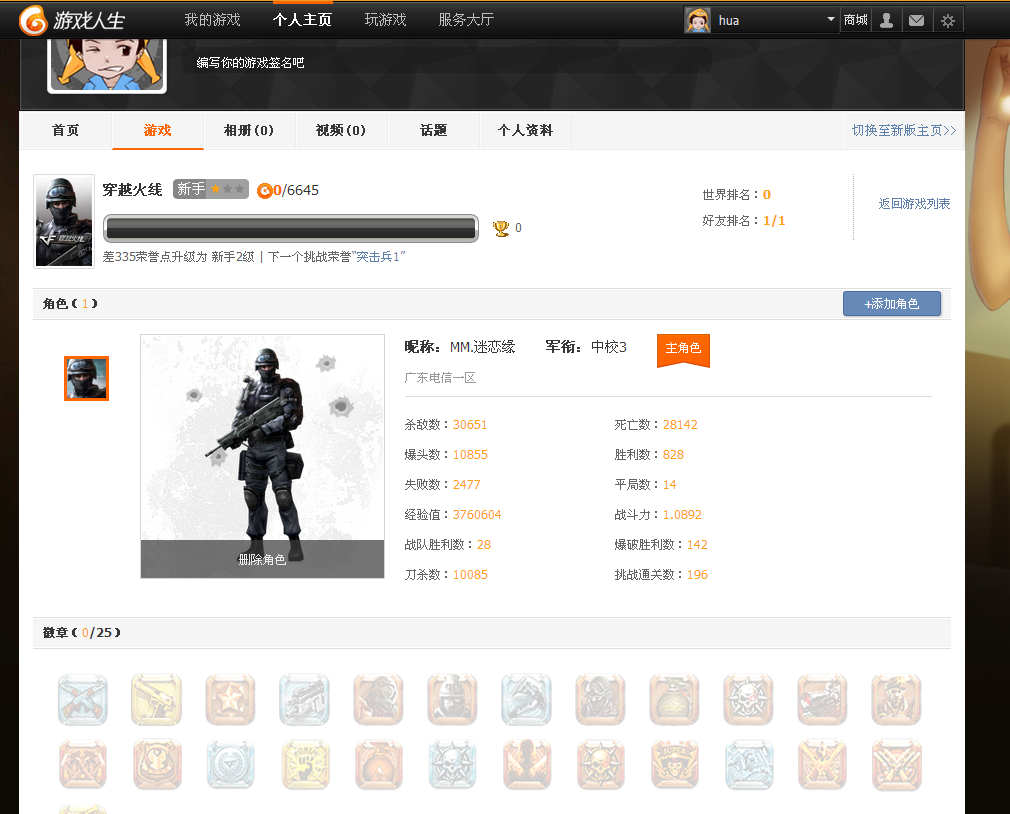Click the 死亡数 value 28142

(680, 424)
